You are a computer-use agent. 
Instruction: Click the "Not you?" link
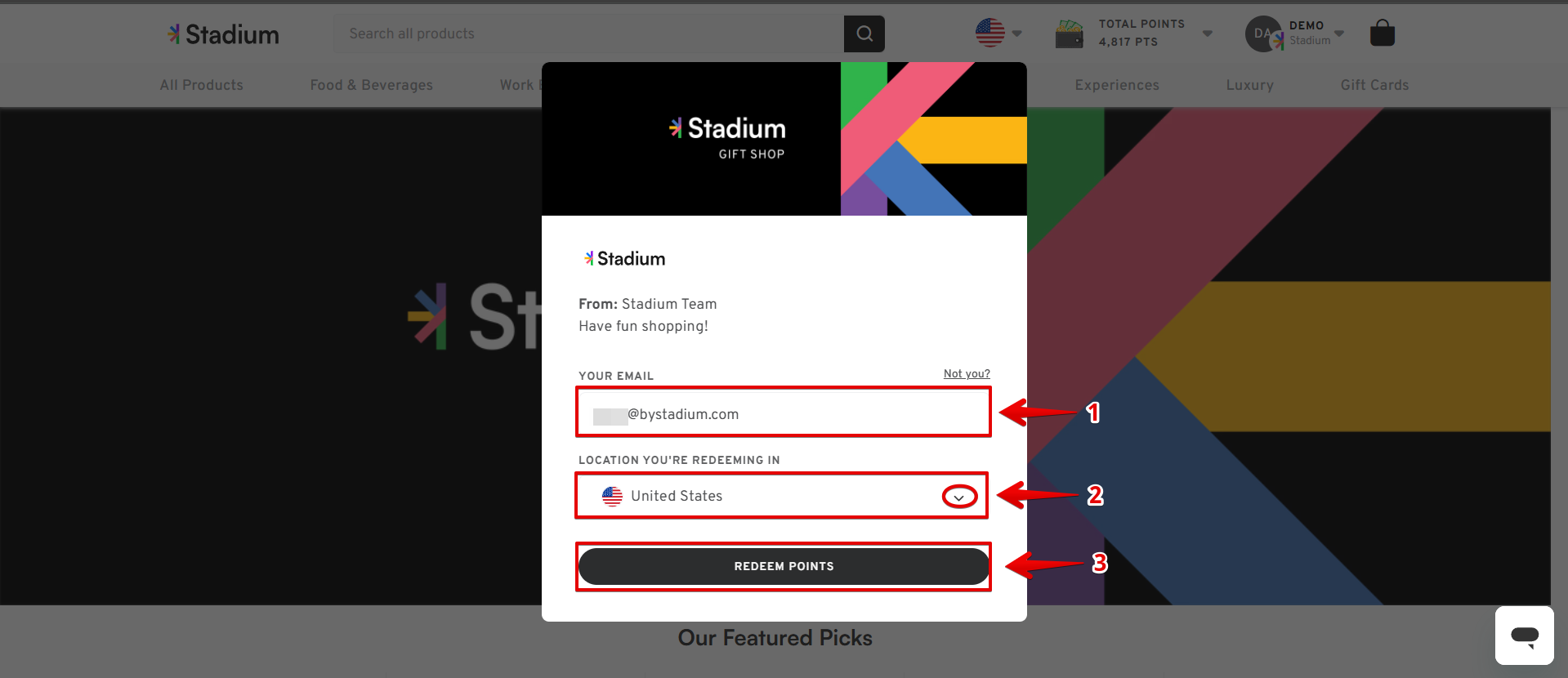[x=967, y=374]
